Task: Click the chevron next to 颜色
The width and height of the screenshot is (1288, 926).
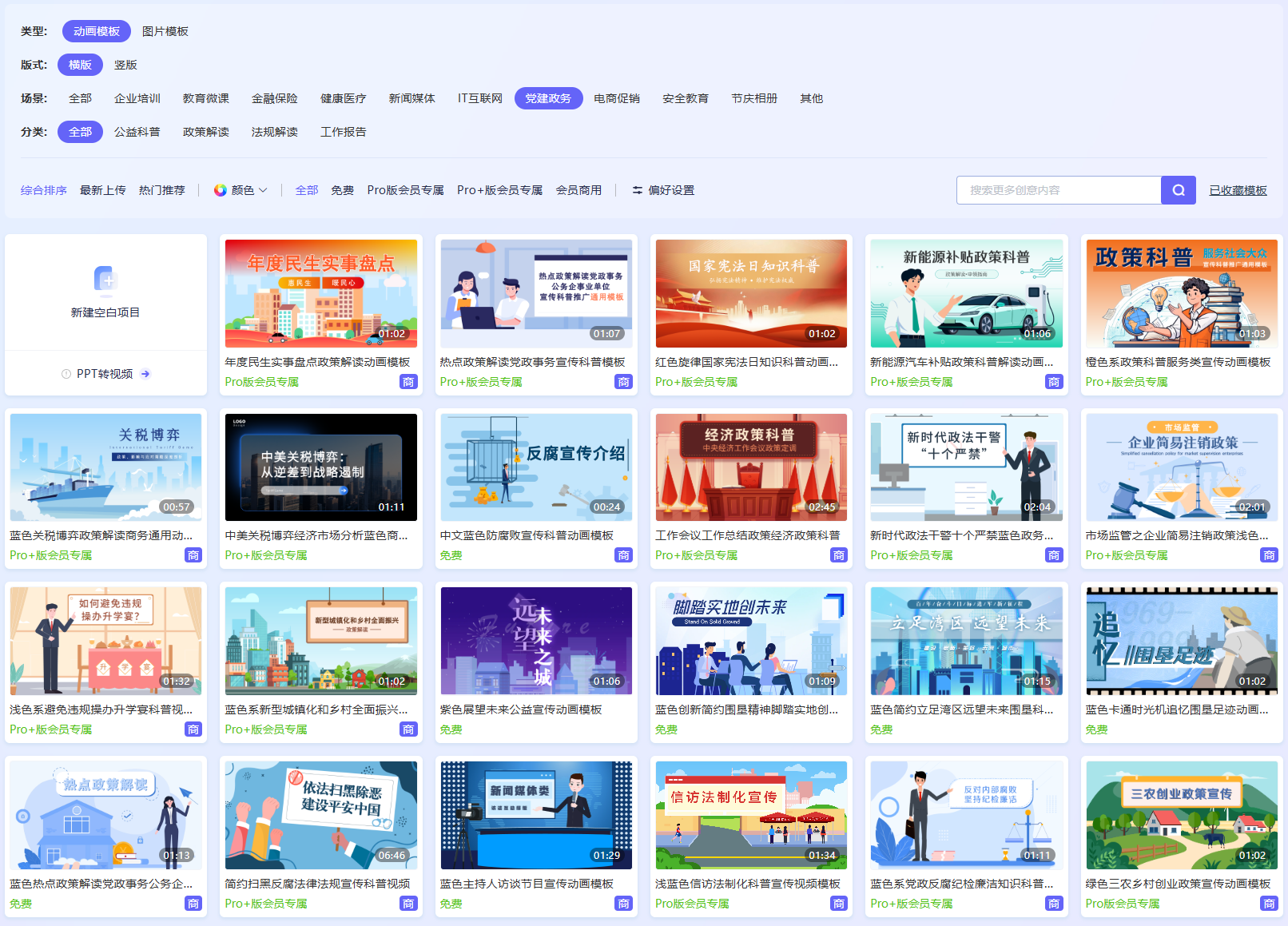Action: [263, 190]
